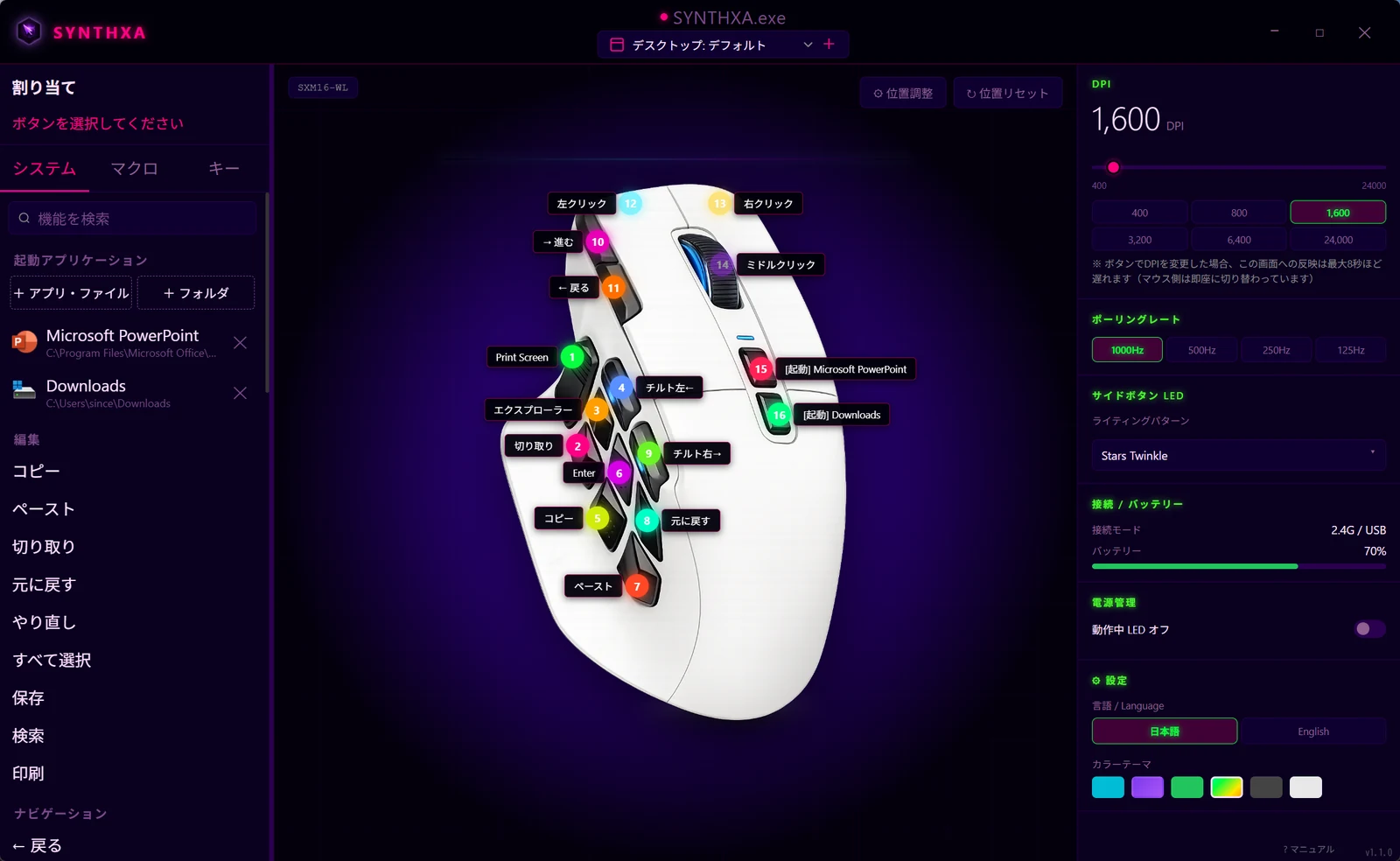The width and height of the screenshot is (1400, 861).
Task: Select mouse button 15 marker
Action: [761, 369]
